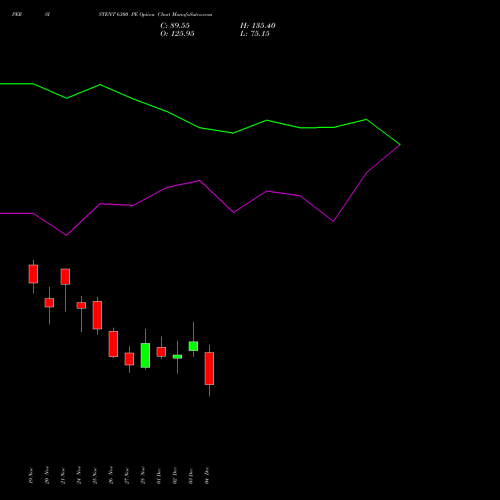Select the 26 Nov date label
500x500 pixels.
click(x=111, y=475)
